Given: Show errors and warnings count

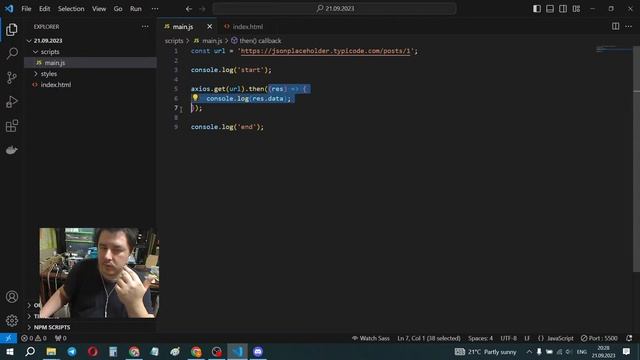Looking at the screenshot, I should pos(34,338).
